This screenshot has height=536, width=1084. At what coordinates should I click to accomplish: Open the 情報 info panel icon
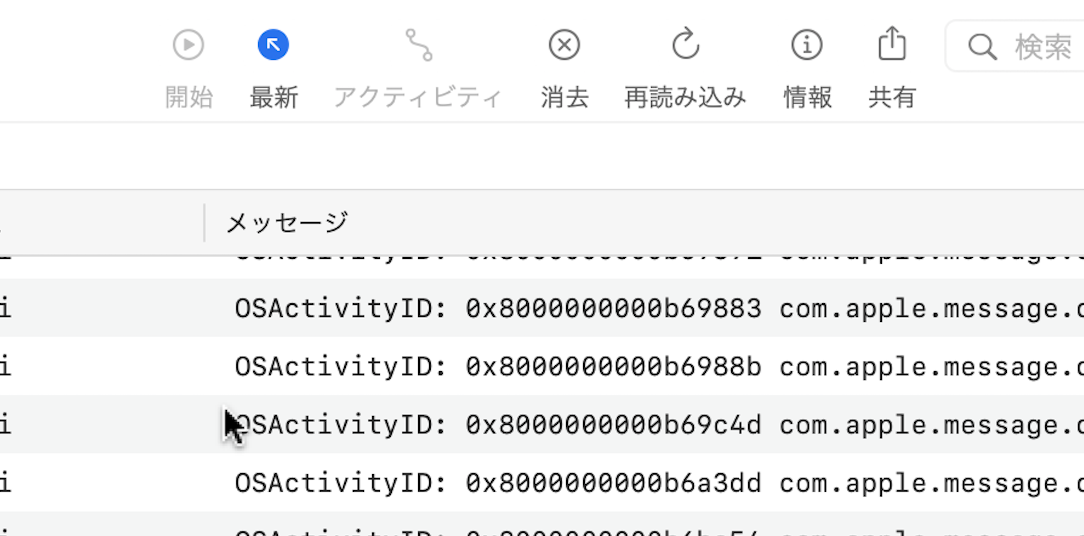coord(807,45)
